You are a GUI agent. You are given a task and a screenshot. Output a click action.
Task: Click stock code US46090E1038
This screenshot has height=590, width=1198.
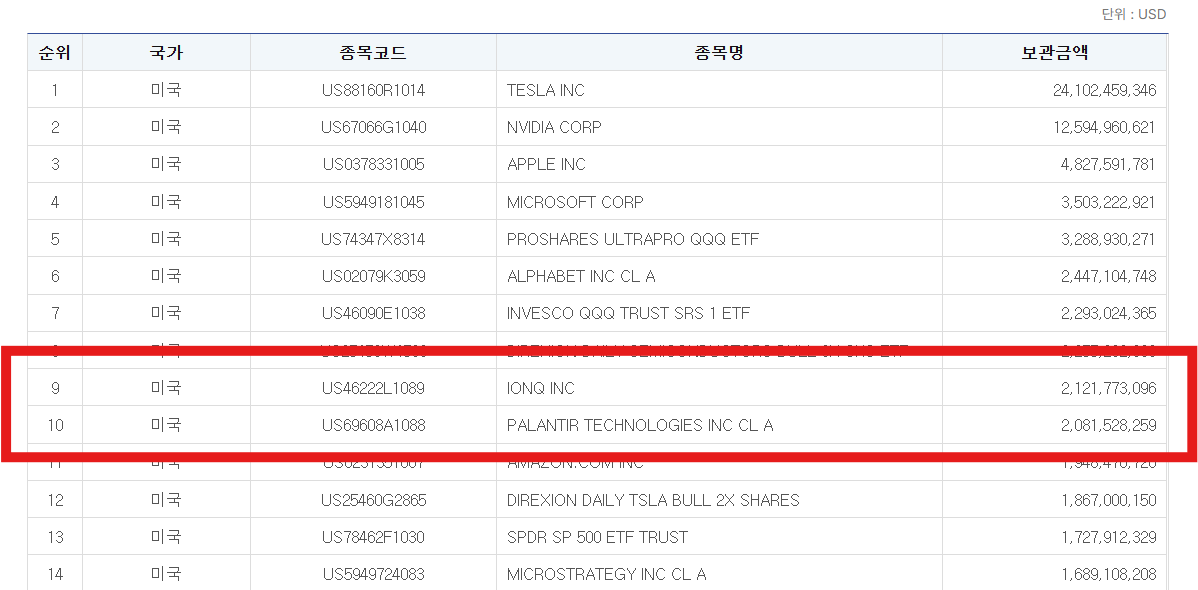point(373,313)
